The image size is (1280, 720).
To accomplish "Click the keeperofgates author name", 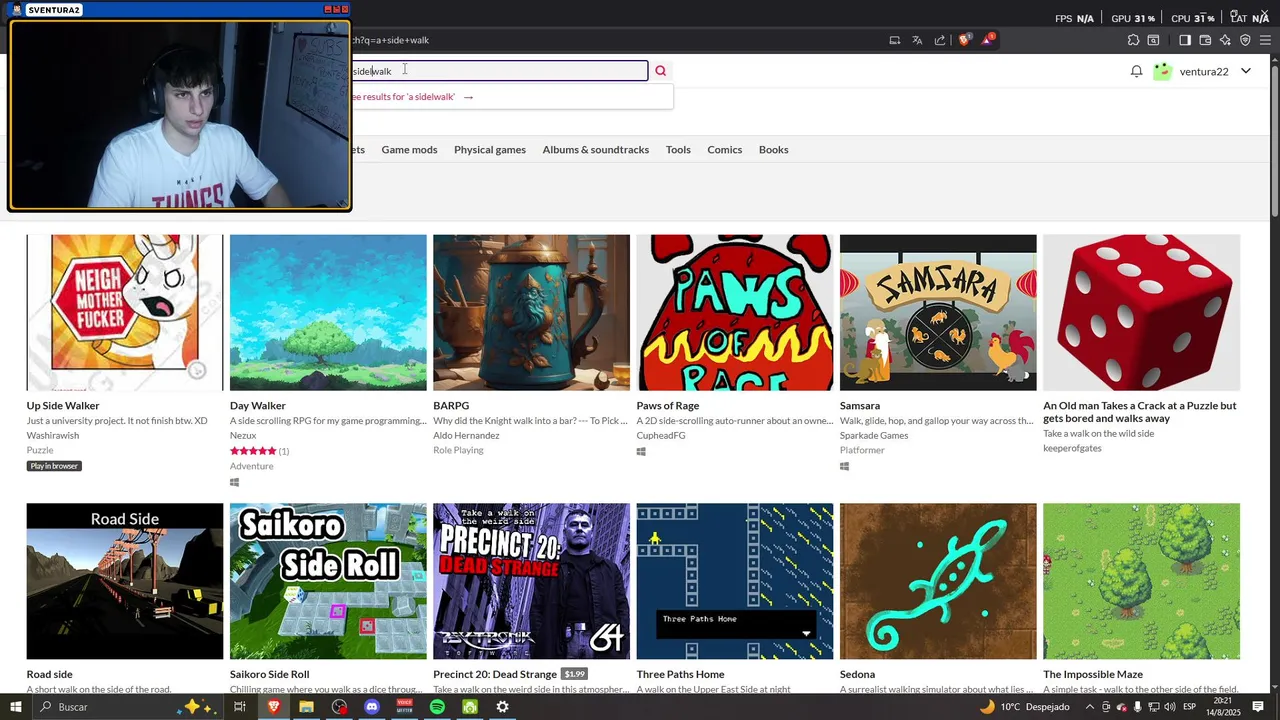I will [x=1072, y=448].
